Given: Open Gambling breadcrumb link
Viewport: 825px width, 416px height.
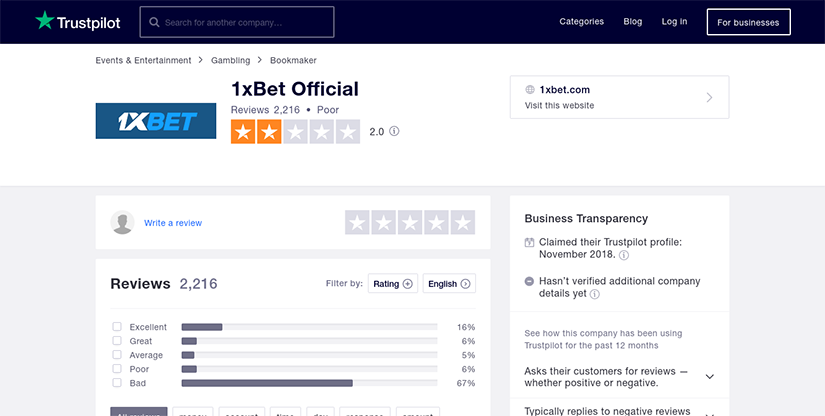Looking at the screenshot, I should (230, 60).
